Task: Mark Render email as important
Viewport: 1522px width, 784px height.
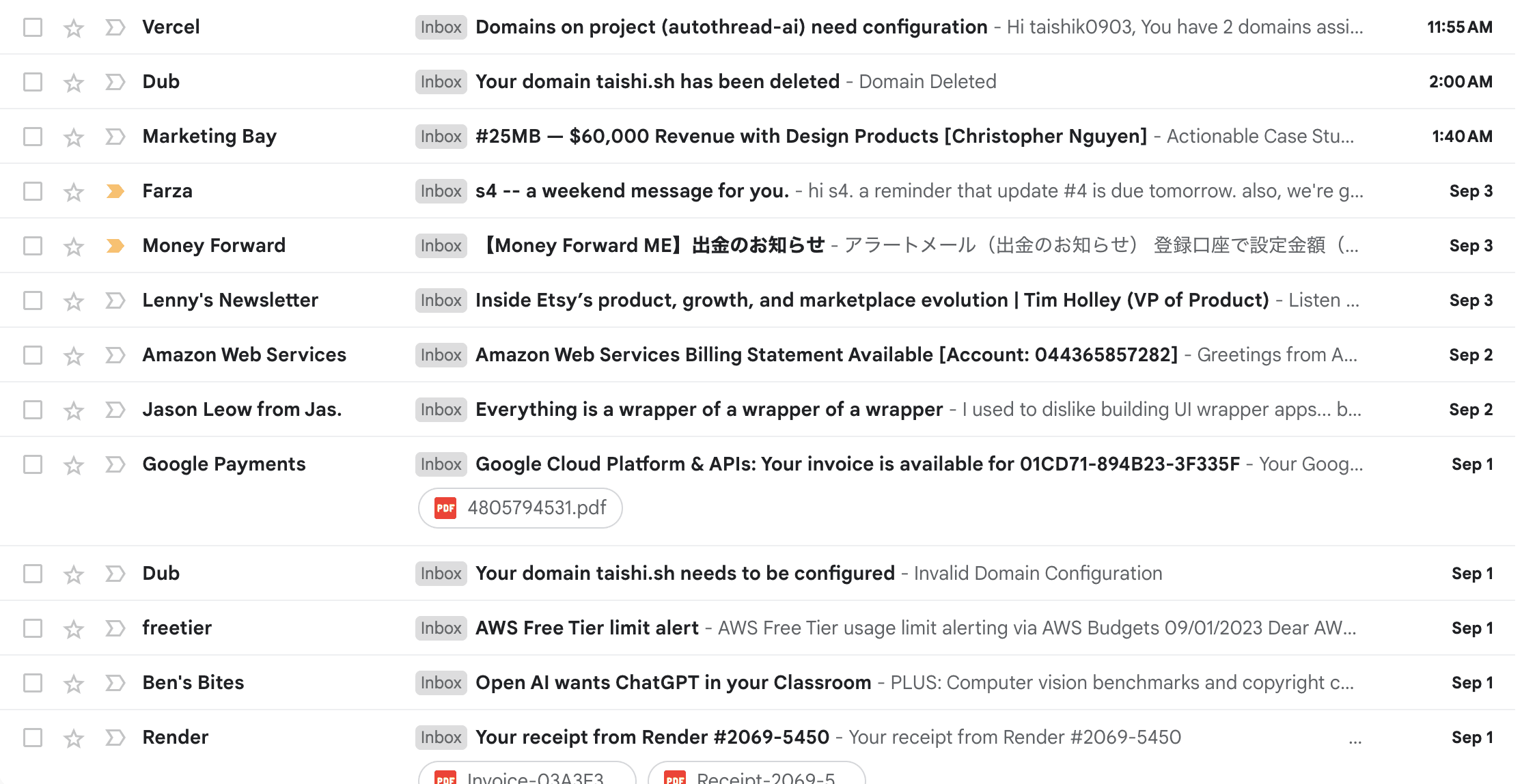Action: tap(115, 738)
